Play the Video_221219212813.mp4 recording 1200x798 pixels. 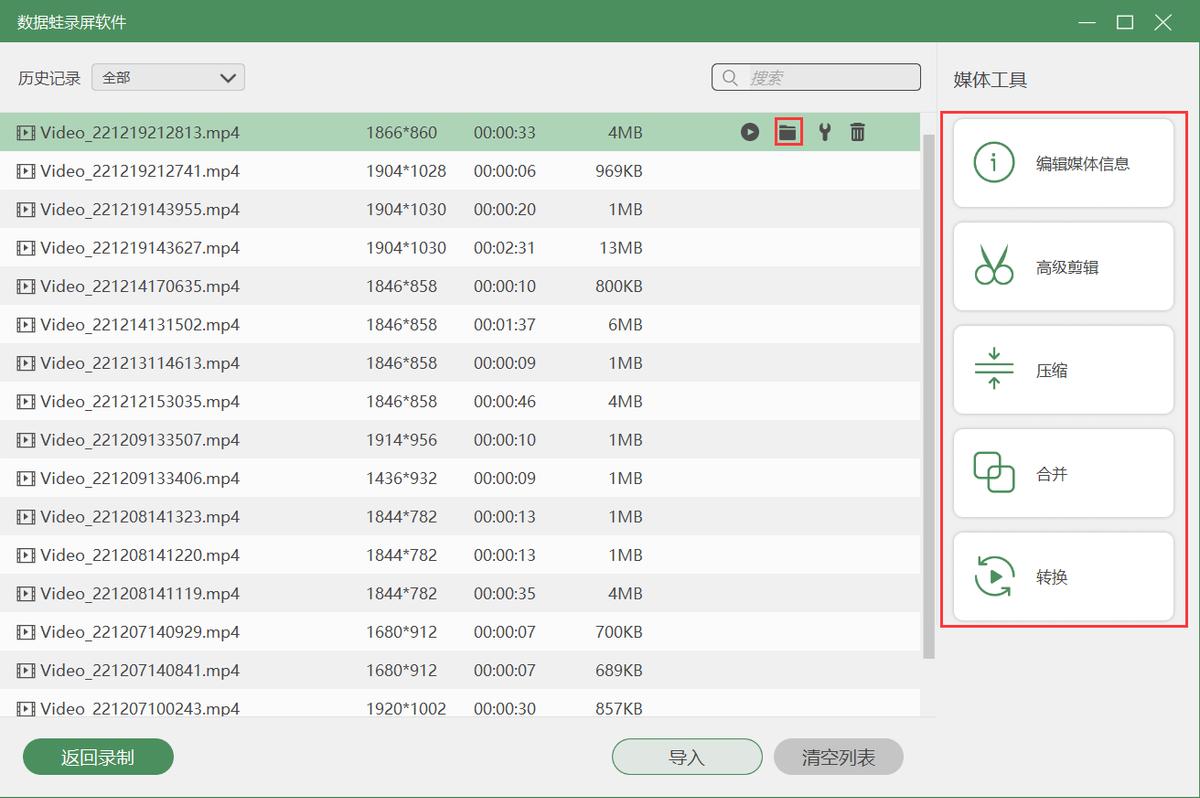[750, 131]
